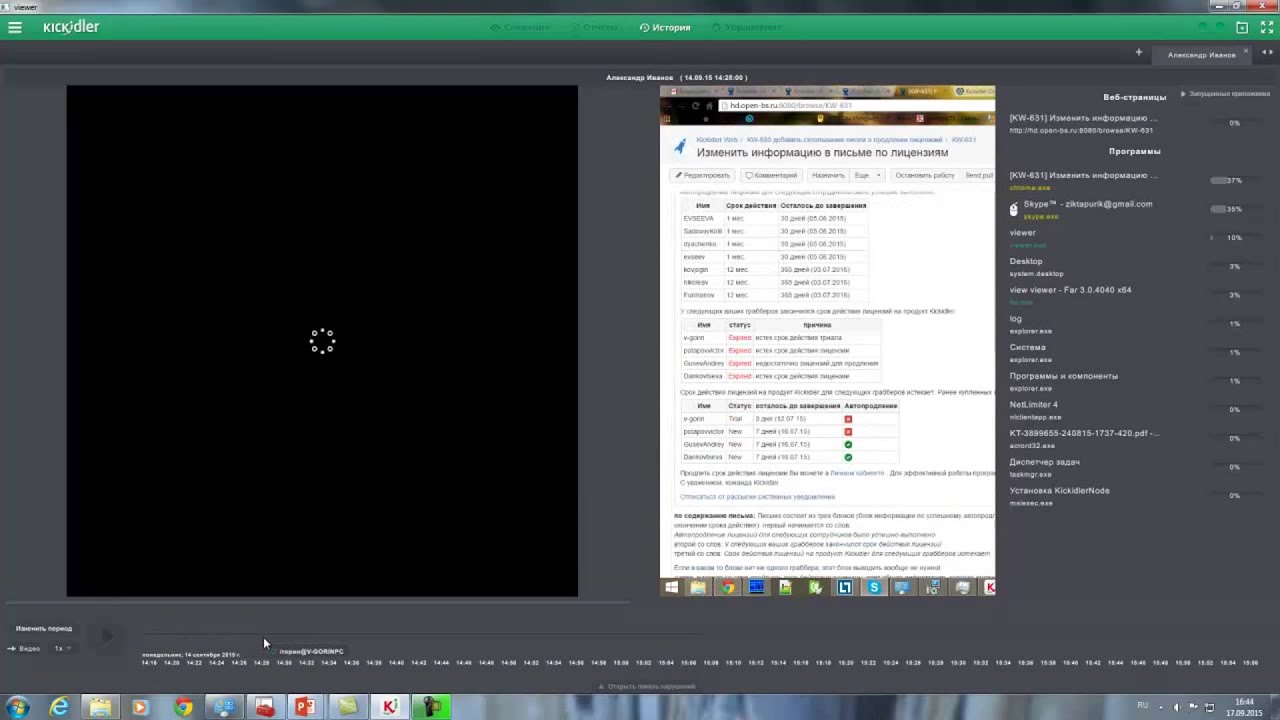Click the mouse-activity icon beside Skype
The width and height of the screenshot is (1280, 720).
[1014, 209]
